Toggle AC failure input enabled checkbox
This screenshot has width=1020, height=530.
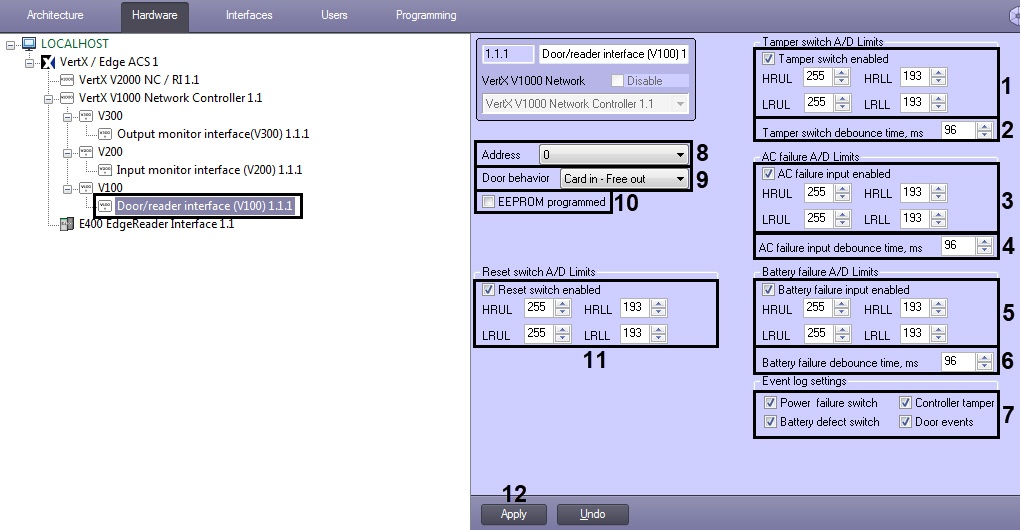(768, 174)
